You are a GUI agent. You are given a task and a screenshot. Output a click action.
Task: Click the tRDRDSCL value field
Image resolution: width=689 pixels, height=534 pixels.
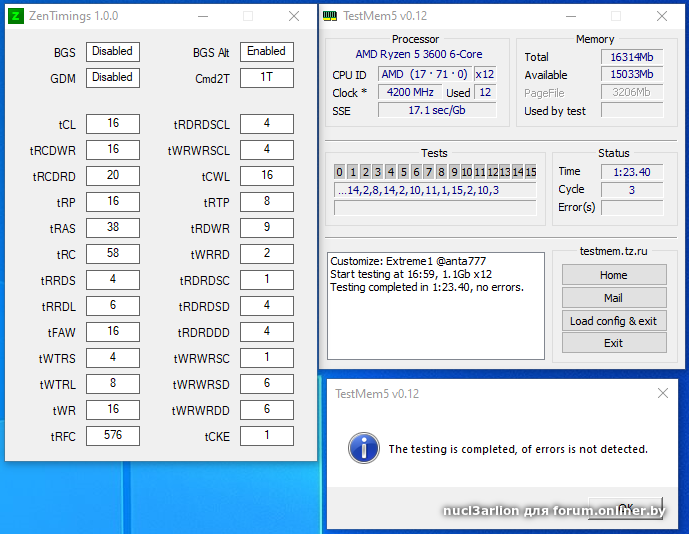coord(267,124)
